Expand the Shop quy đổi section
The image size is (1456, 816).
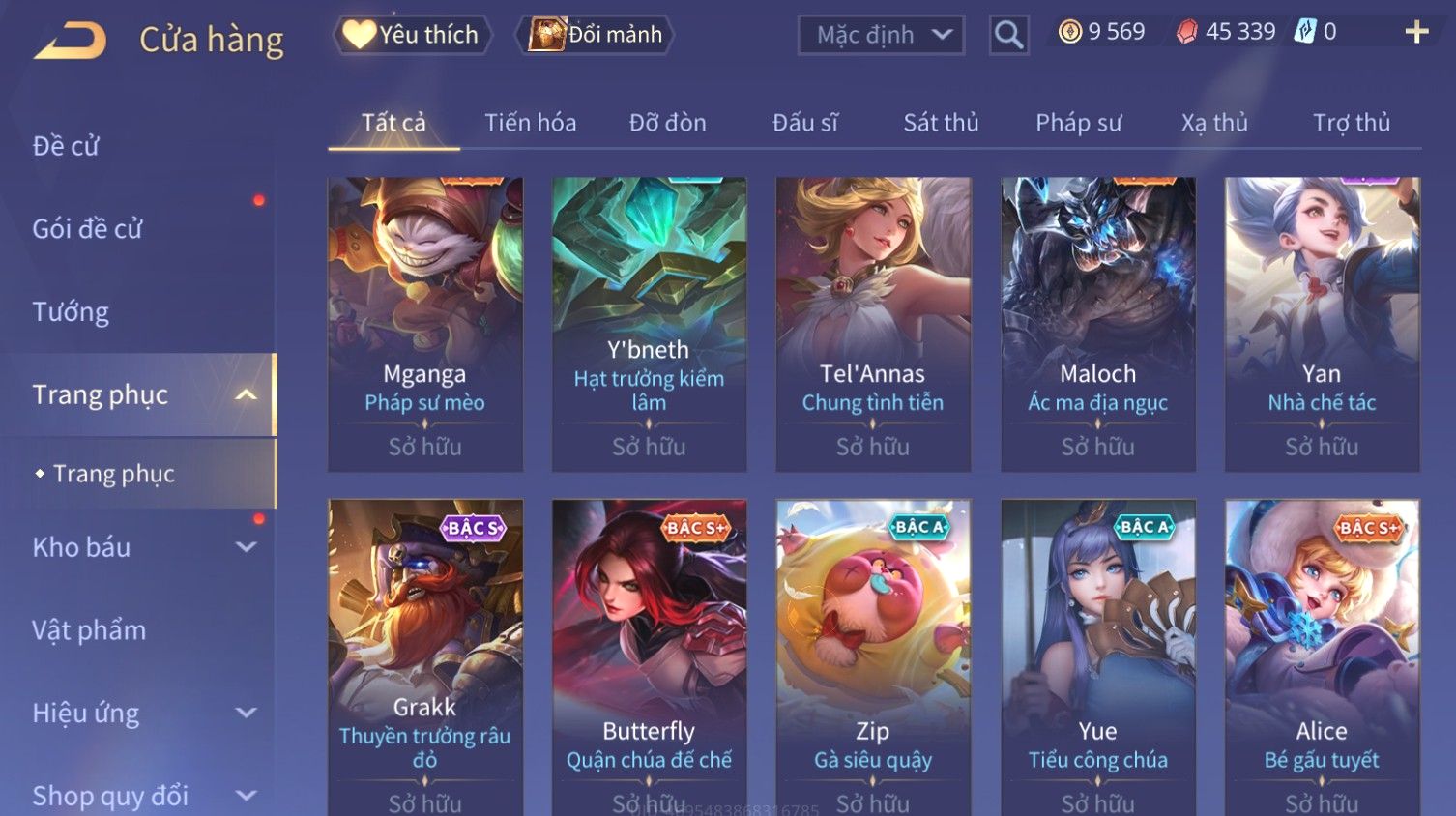[x=246, y=796]
